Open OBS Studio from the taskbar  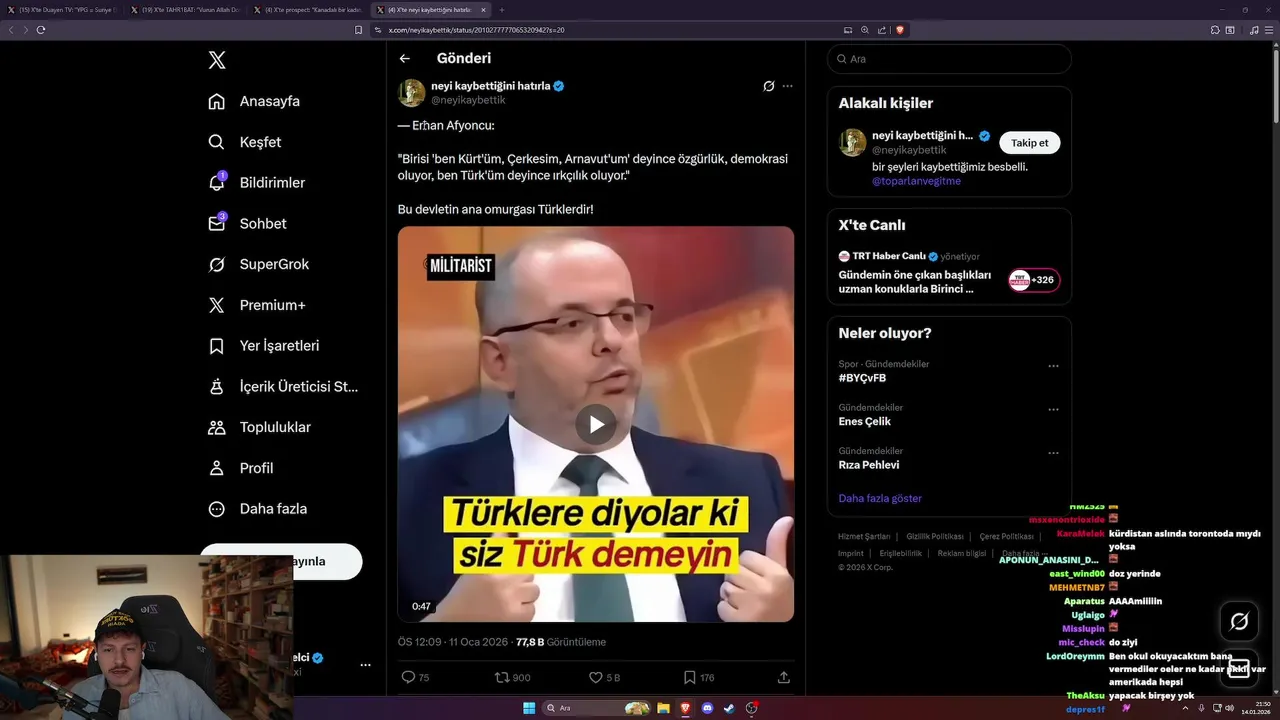pyautogui.click(x=752, y=708)
